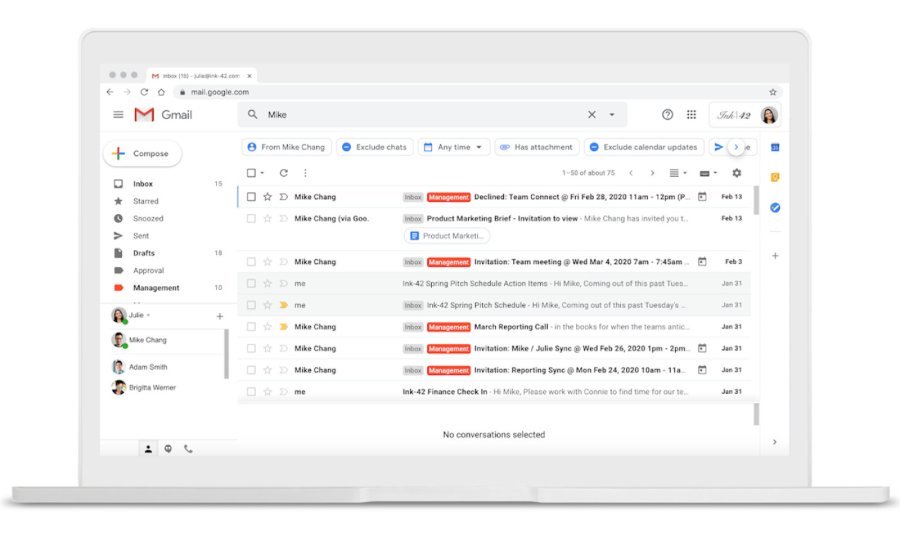
Task: Star the Mike / Julie Sync invitation
Action: tap(267, 348)
